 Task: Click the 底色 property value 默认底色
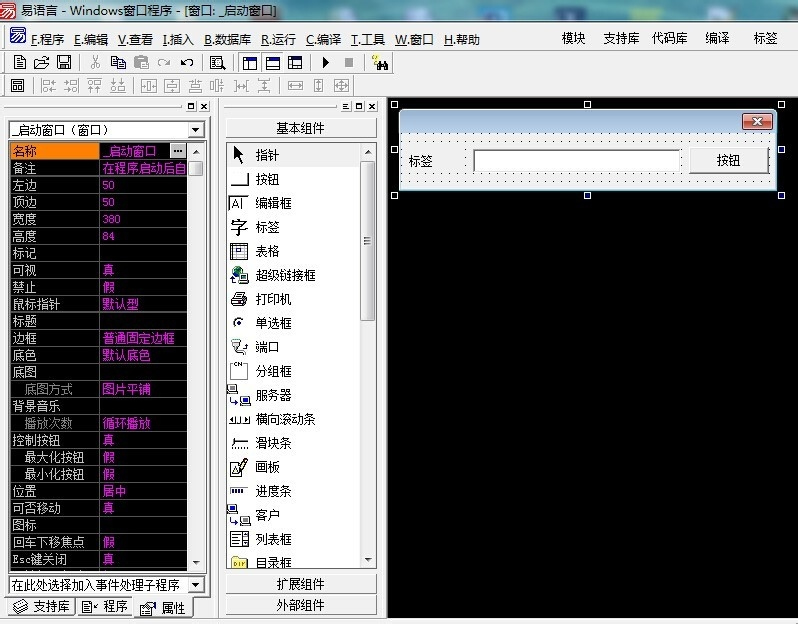click(143, 355)
